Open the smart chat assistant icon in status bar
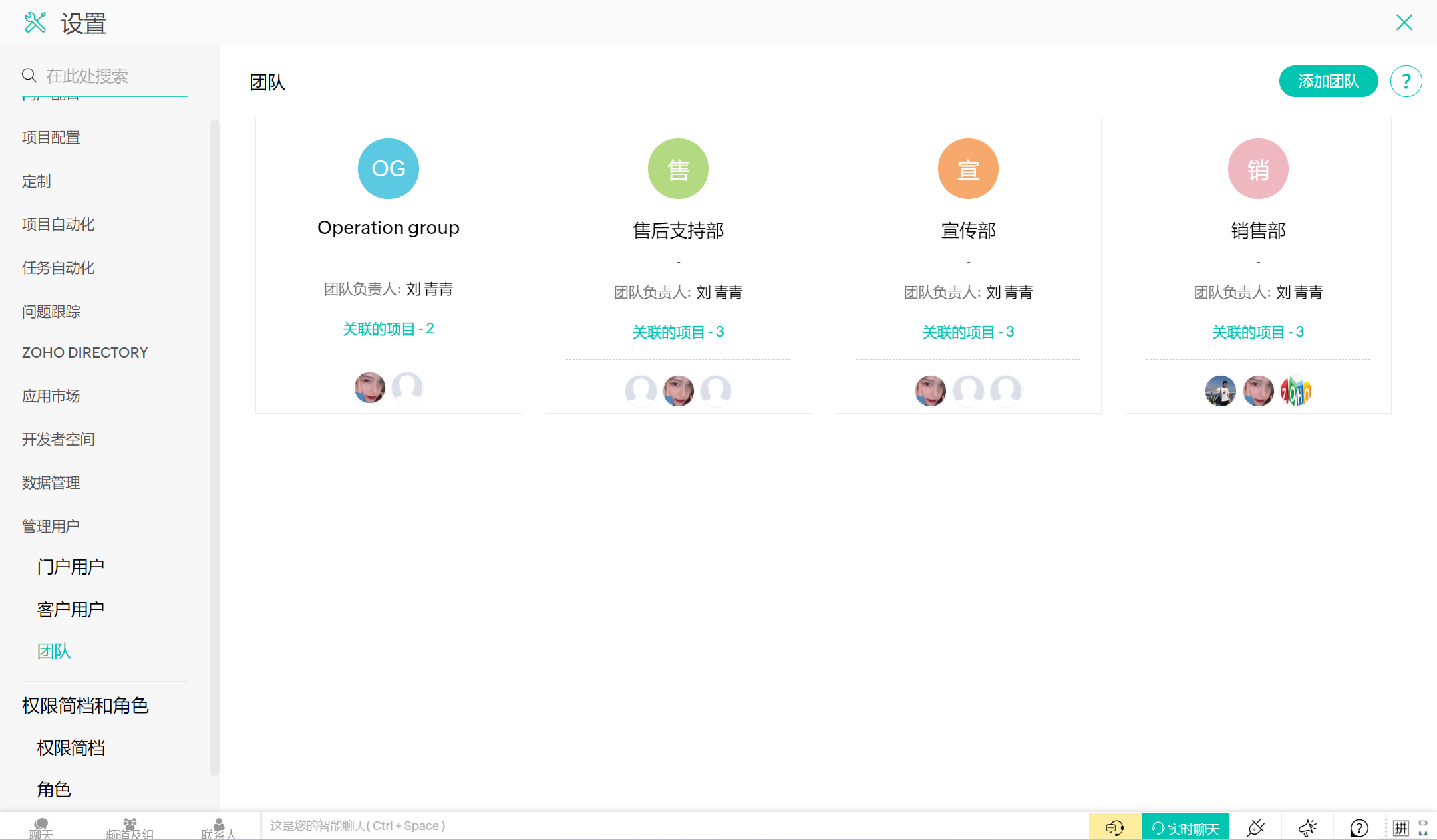This screenshot has height=840, width=1437. (1114, 827)
